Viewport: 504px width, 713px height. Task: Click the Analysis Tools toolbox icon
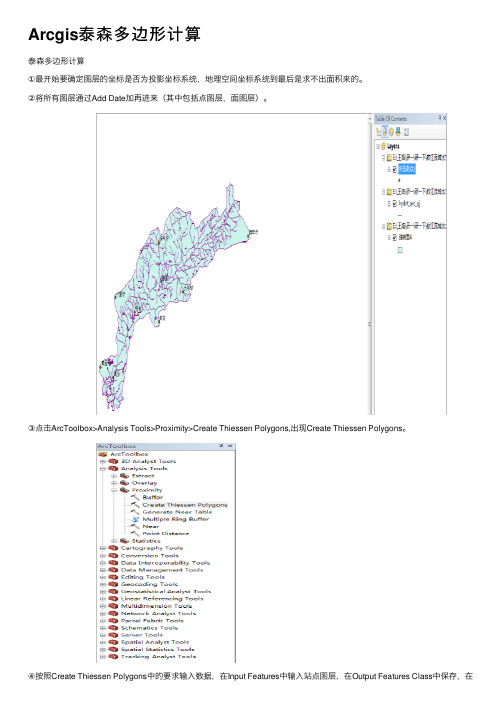click(113, 468)
